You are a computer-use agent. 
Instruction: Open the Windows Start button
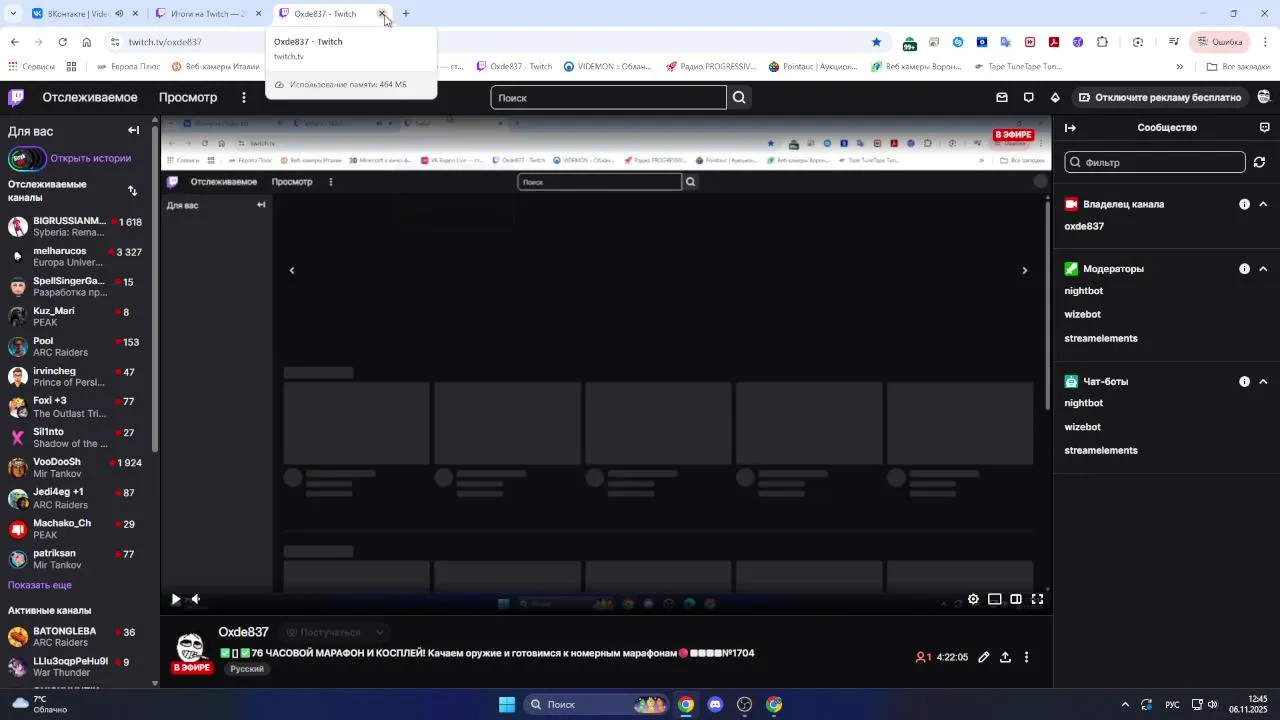(x=507, y=704)
